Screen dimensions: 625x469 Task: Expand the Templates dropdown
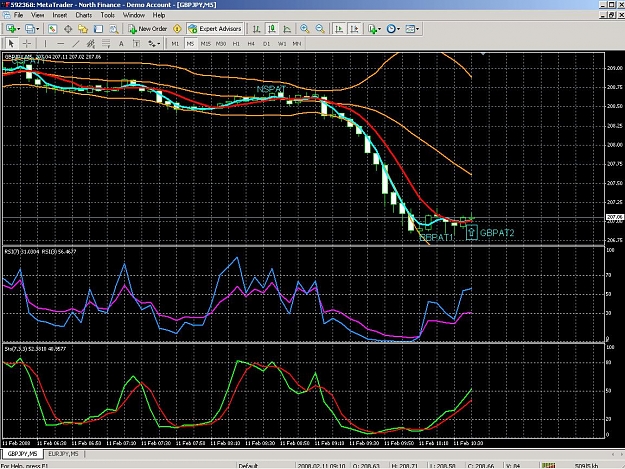[417, 29]
